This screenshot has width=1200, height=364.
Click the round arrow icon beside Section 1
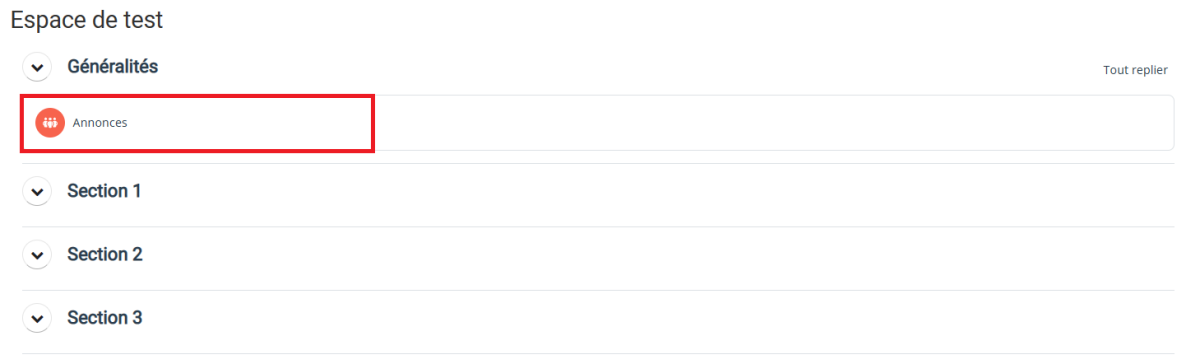tap(37, 191)
